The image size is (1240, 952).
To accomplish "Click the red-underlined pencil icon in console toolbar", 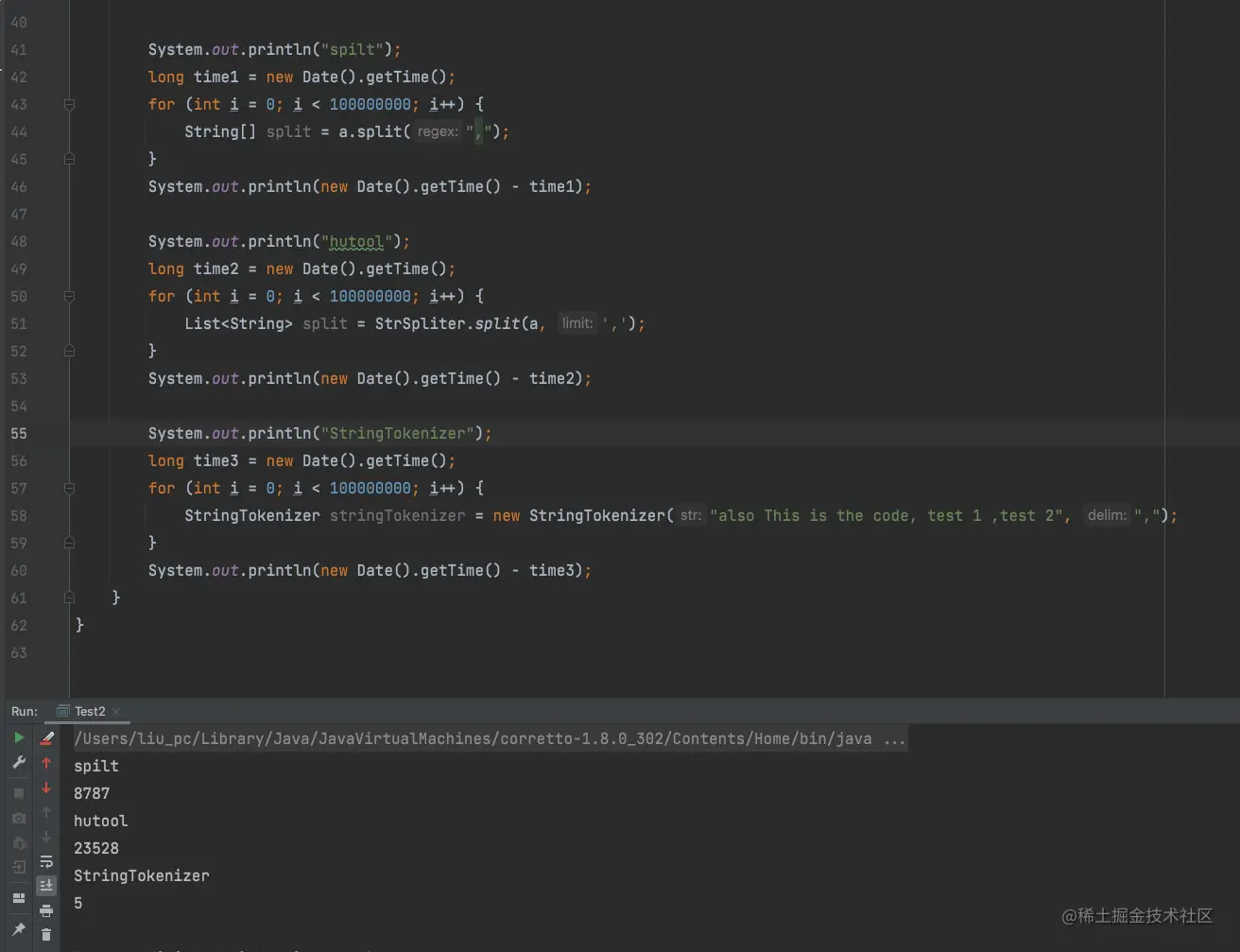I will [46, 737].
